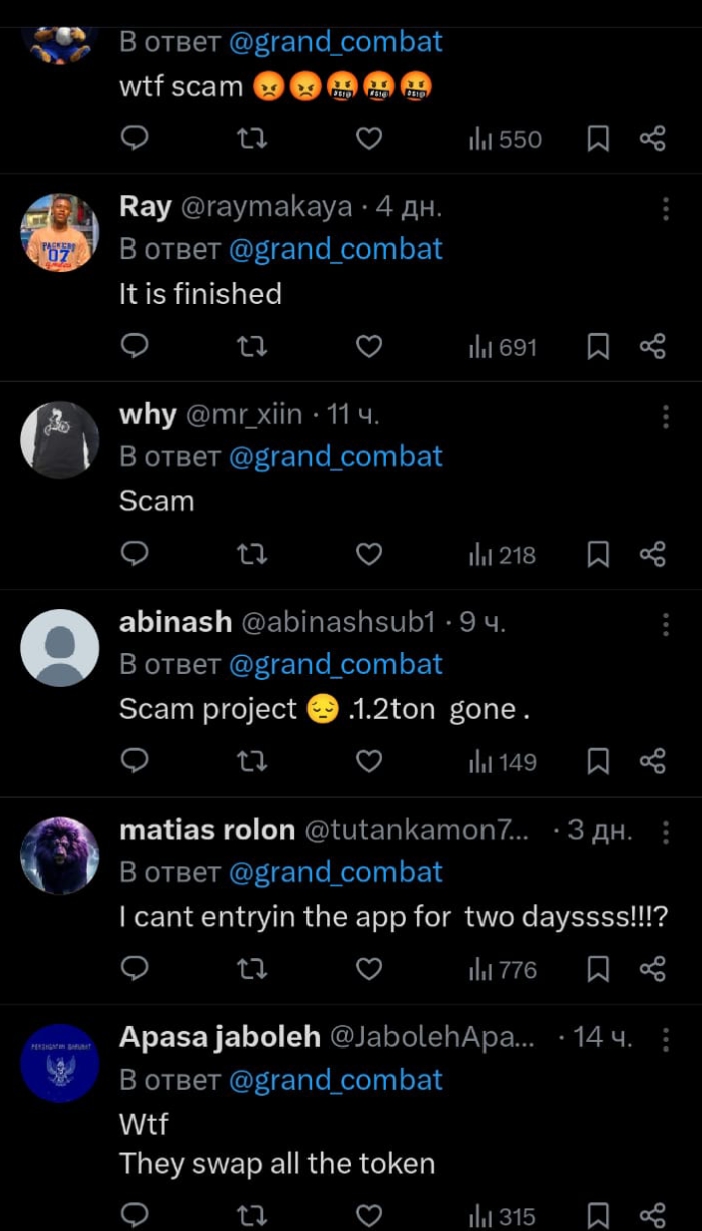The image size is (702, 1231).
Task: Reply to abinash's scam project tweet
Action: [x=134, y=762]
